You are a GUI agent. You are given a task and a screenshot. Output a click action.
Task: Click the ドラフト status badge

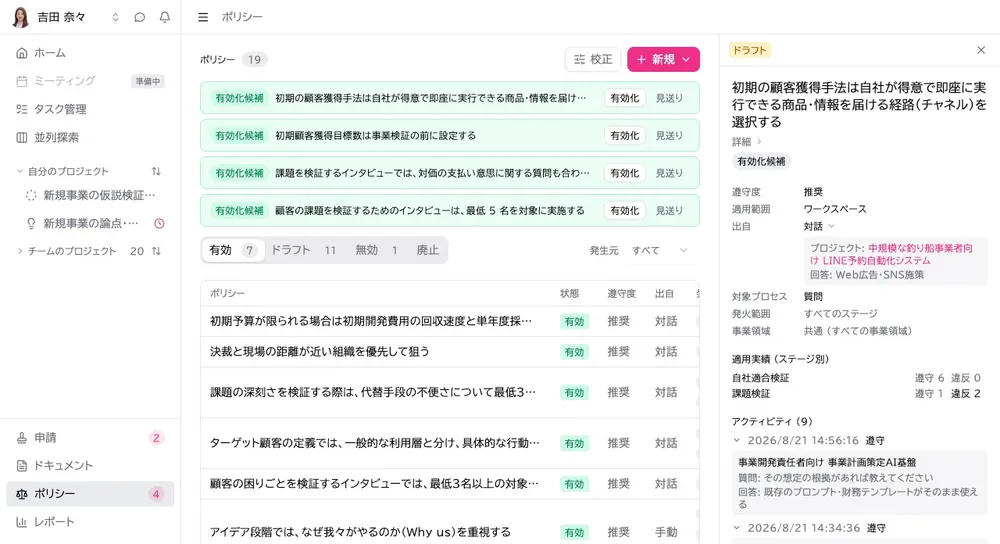click(749, 50)
